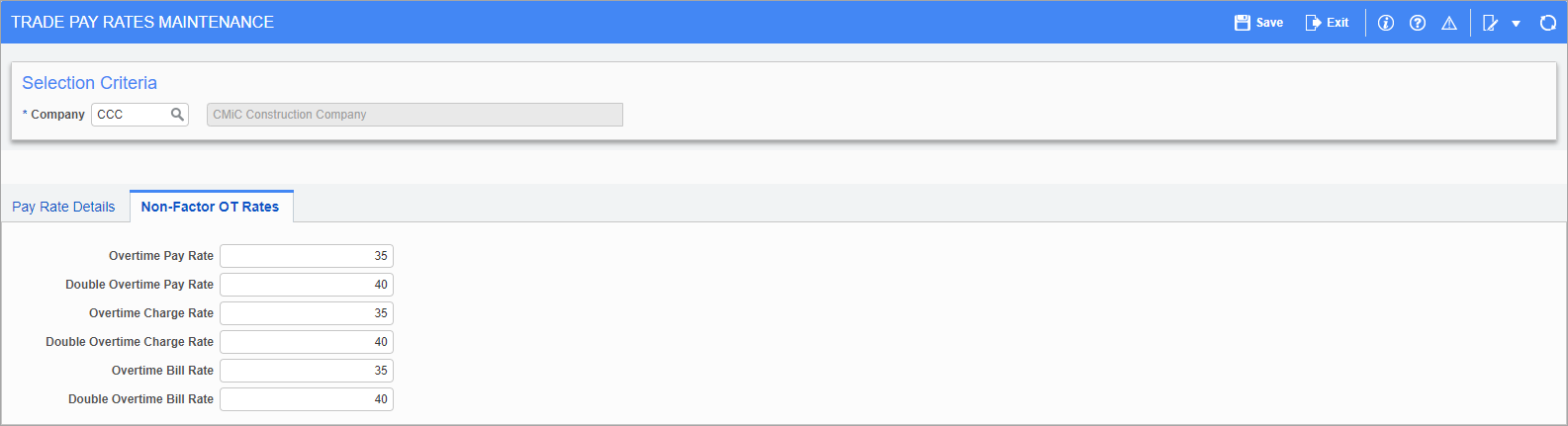Switch to the Pay Rate Details tab
This screenshot has width=1568, height=426.
coord(63,207)
